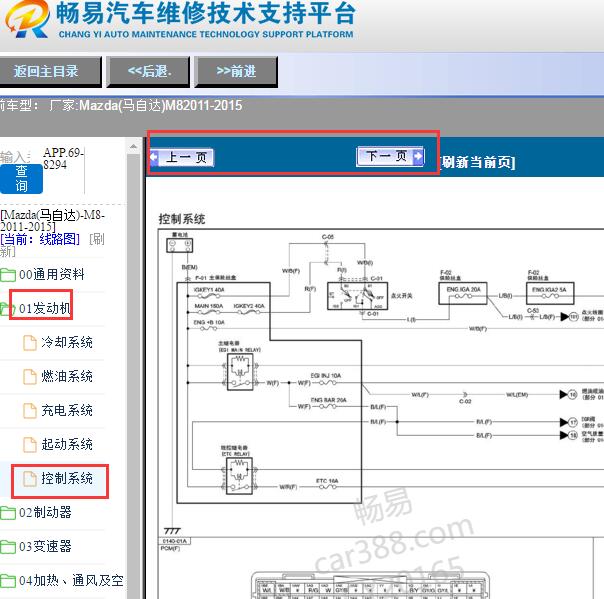Viewport: 604px width, 599px height.
Task: Expand 02制动器 folder
Action: click(x=45, y=512)
